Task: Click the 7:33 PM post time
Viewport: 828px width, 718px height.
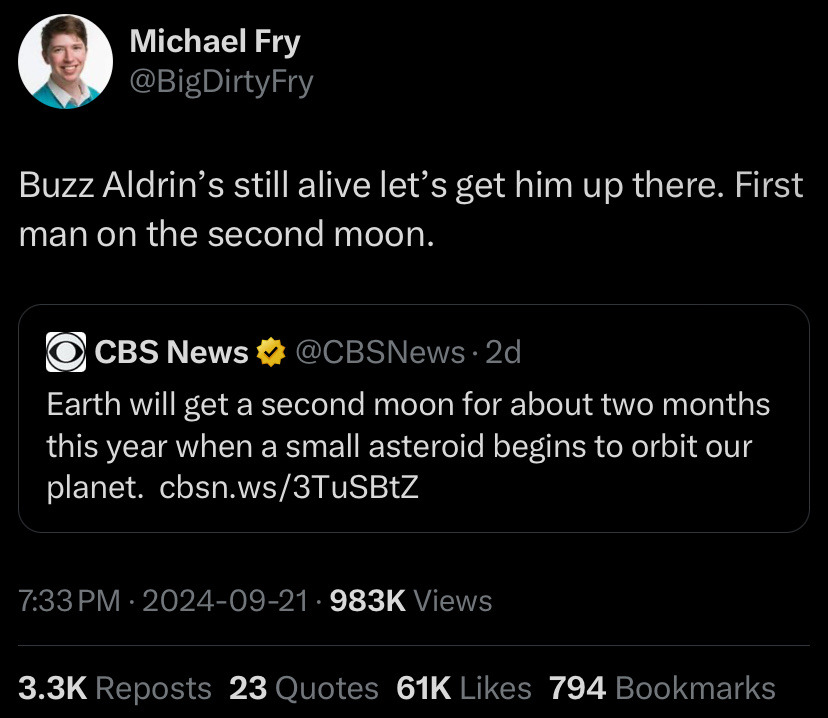Action: pyautogui.click(x=68, y=601)
